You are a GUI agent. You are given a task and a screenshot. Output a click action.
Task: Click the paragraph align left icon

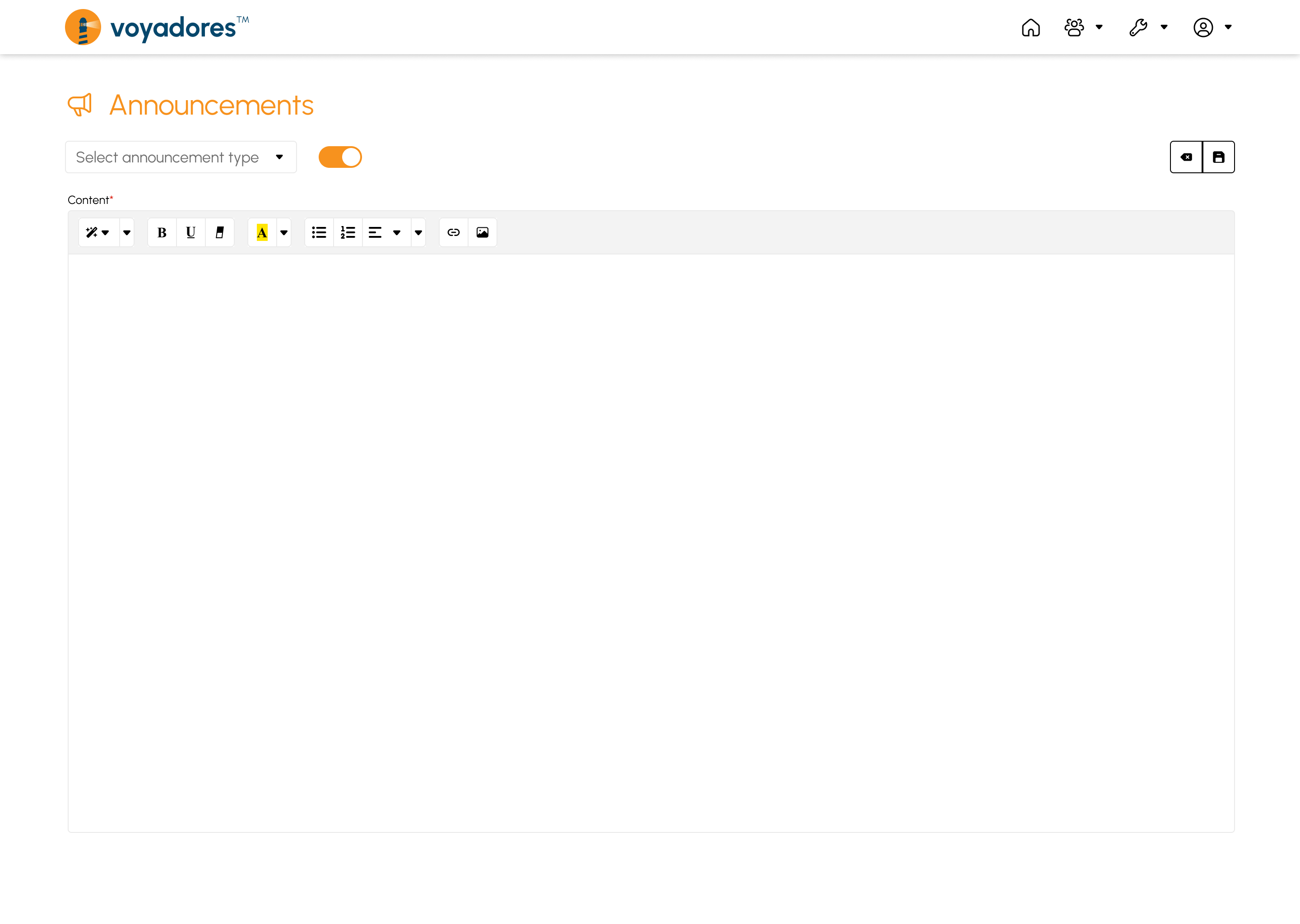(x=375, y=232)
